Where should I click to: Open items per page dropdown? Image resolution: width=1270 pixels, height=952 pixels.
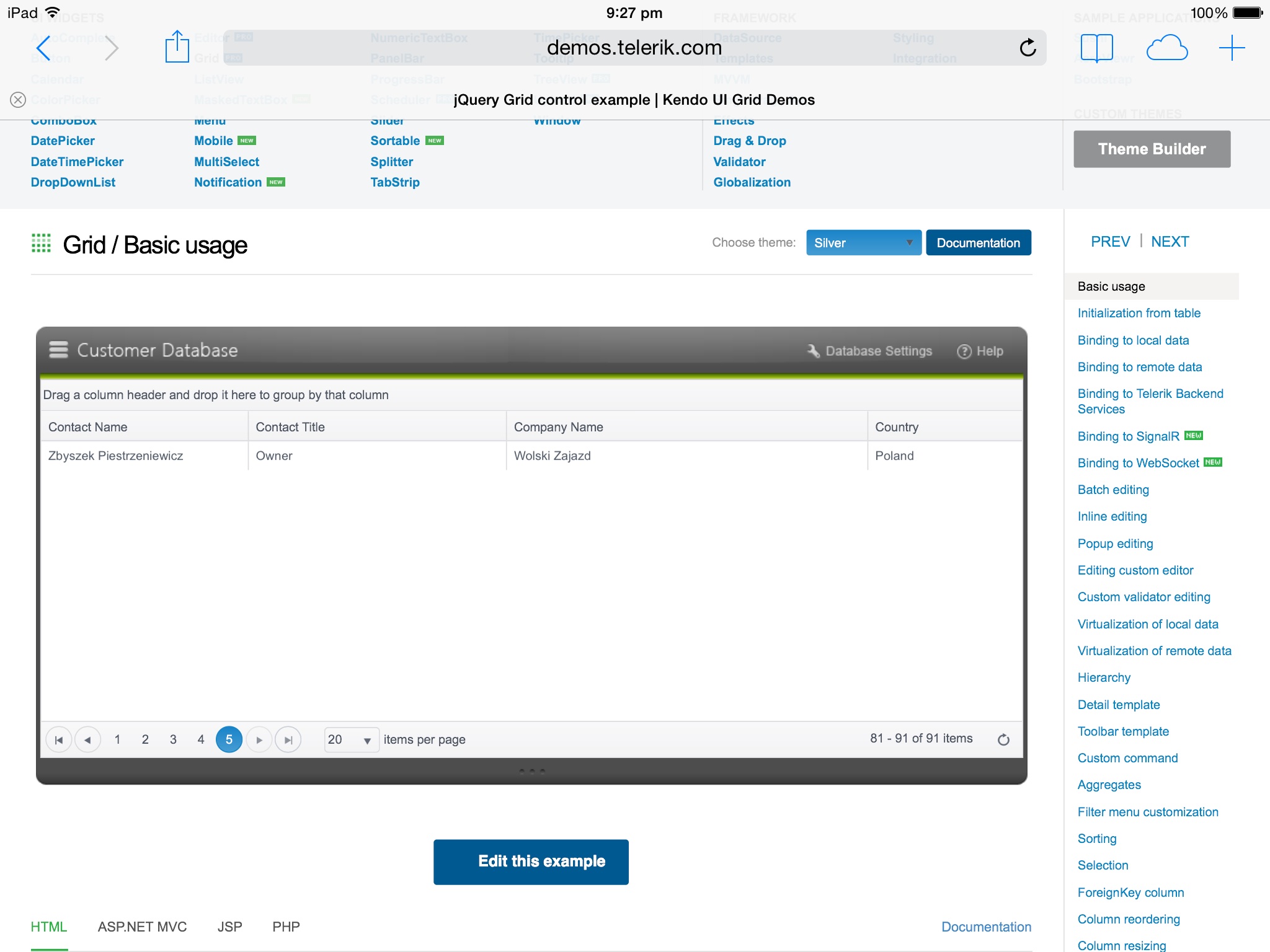pyautogui.click(x=351, y=739)
